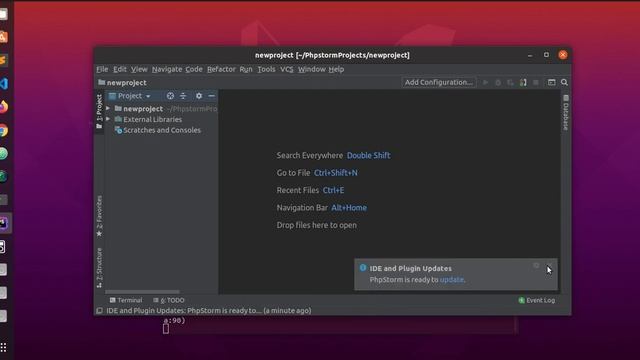Open the project structure window icon
Screen dimensions: 640x360
551,82
